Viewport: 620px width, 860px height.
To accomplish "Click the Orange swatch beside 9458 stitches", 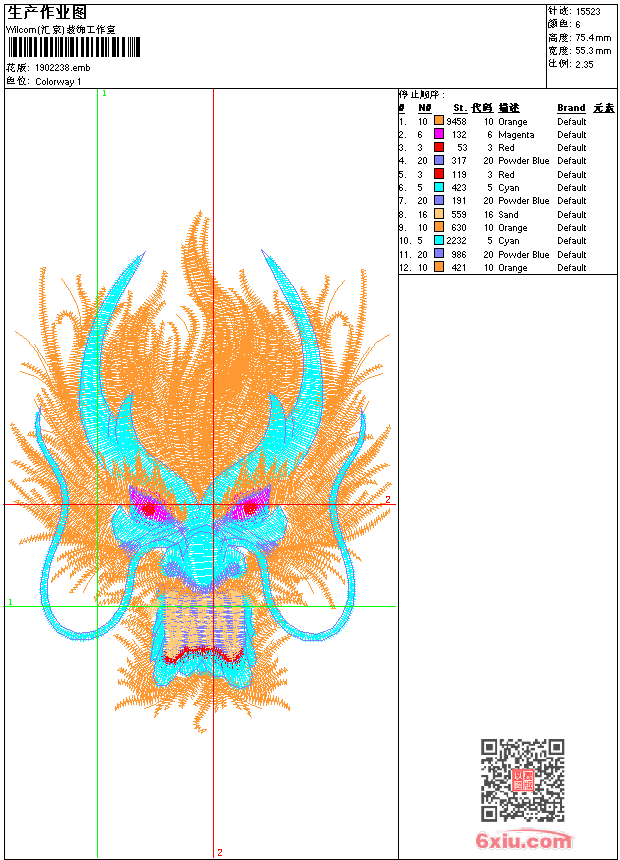I will 439,121.
